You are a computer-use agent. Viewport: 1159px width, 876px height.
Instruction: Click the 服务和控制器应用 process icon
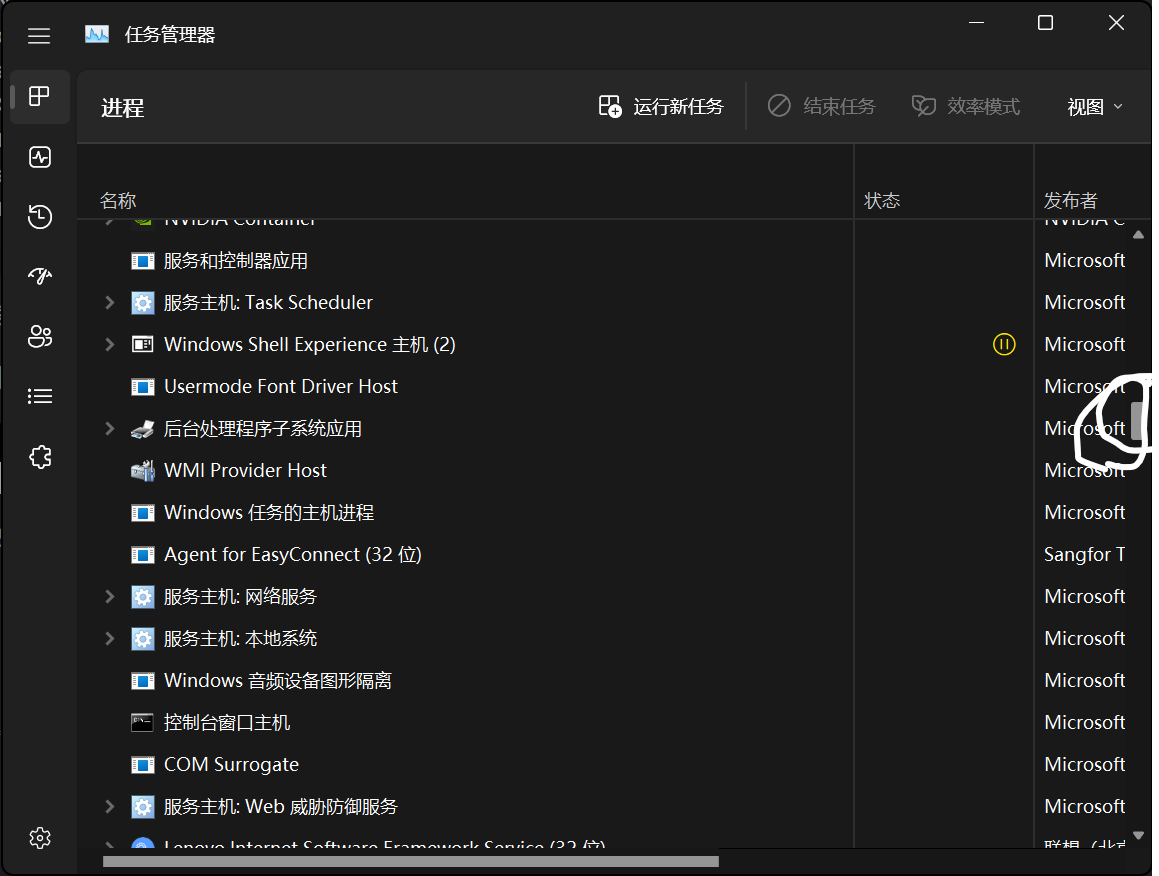[143, 261]
